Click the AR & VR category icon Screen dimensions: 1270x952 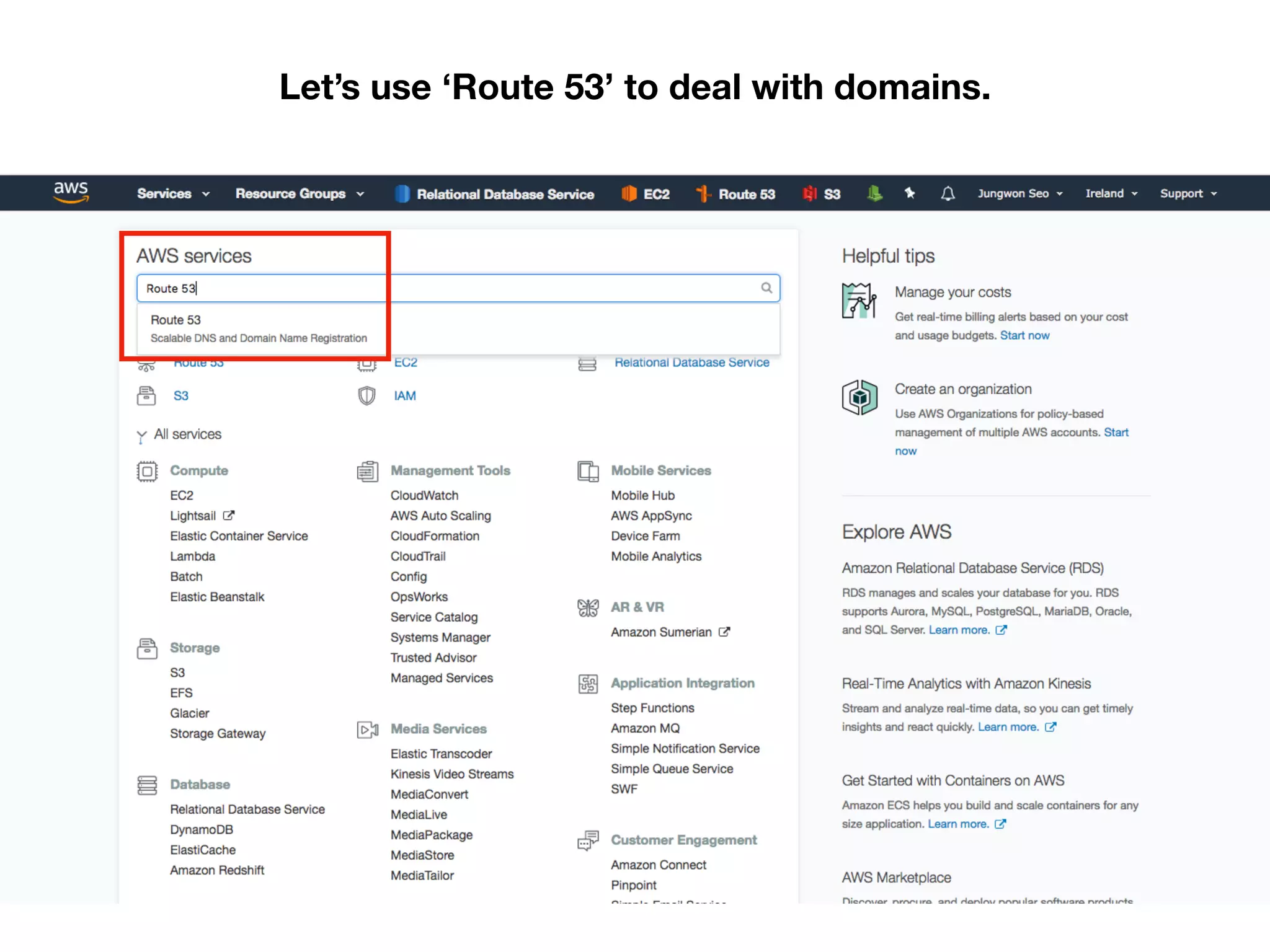click(588, 608)
